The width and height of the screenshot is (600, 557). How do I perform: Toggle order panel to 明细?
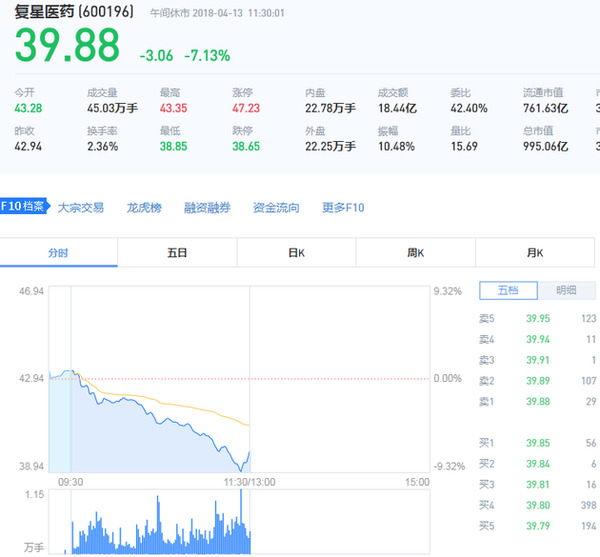click(566, 291)
